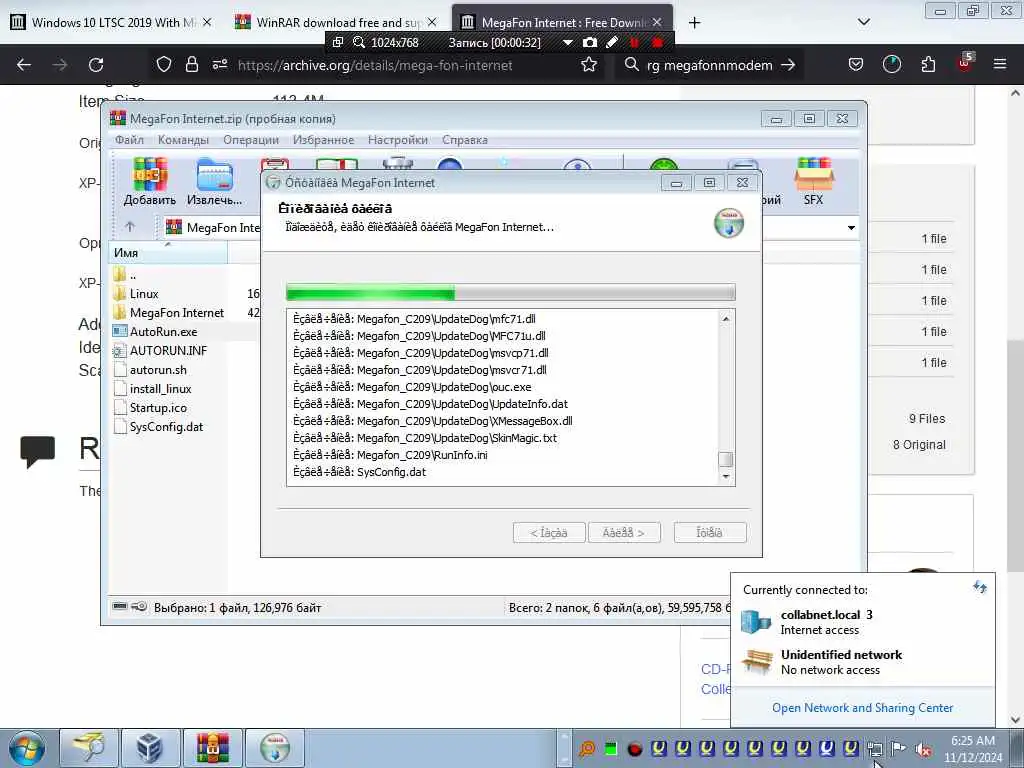Reload the archive.org page

tap(96, 65)
